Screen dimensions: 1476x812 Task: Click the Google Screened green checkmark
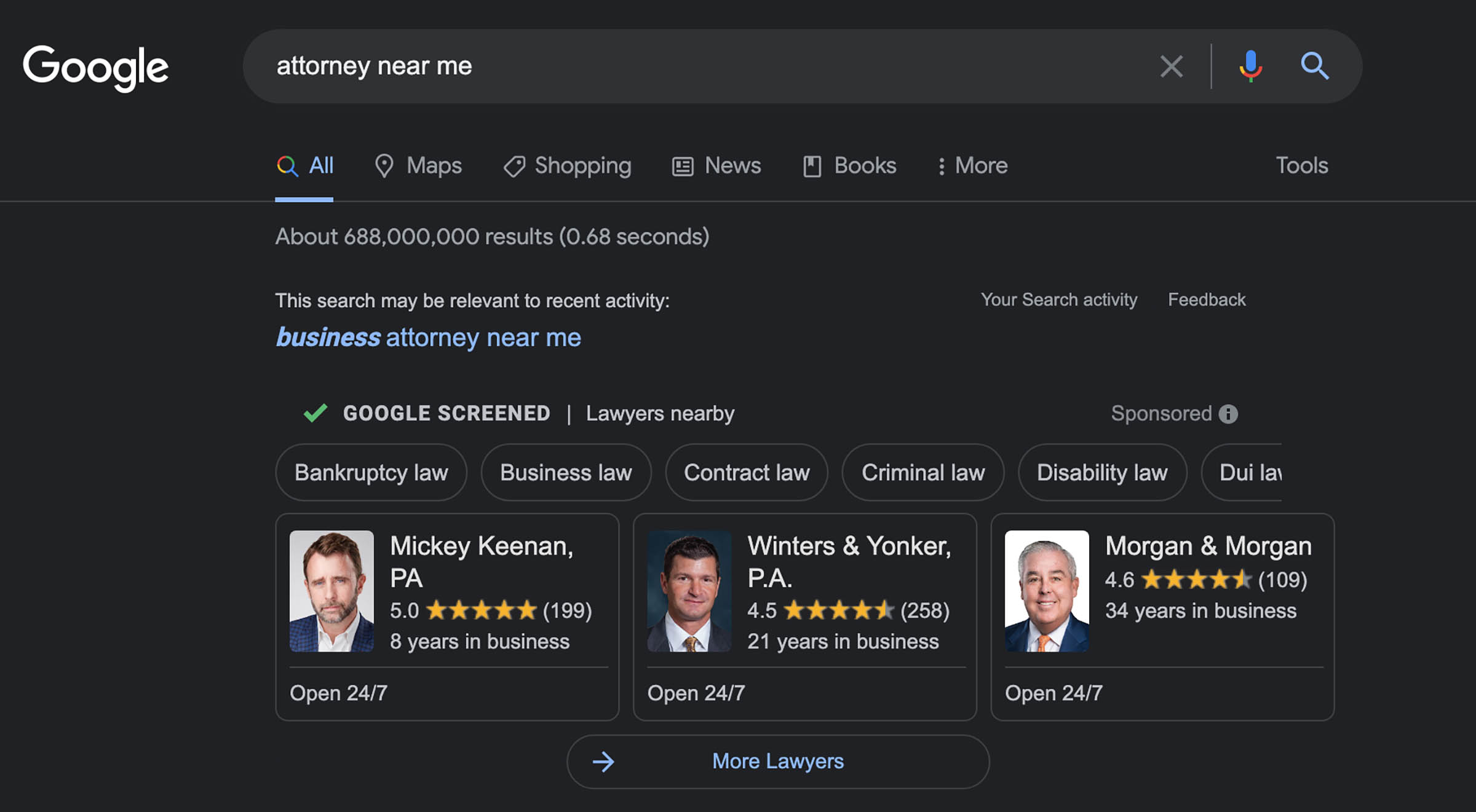click(315, 412)
